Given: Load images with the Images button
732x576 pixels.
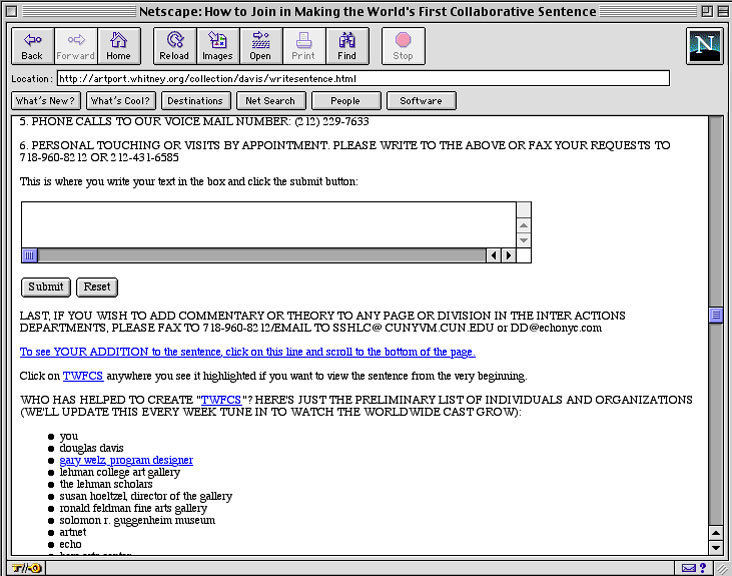Looking at the screenshot, I should pos(218,46).
